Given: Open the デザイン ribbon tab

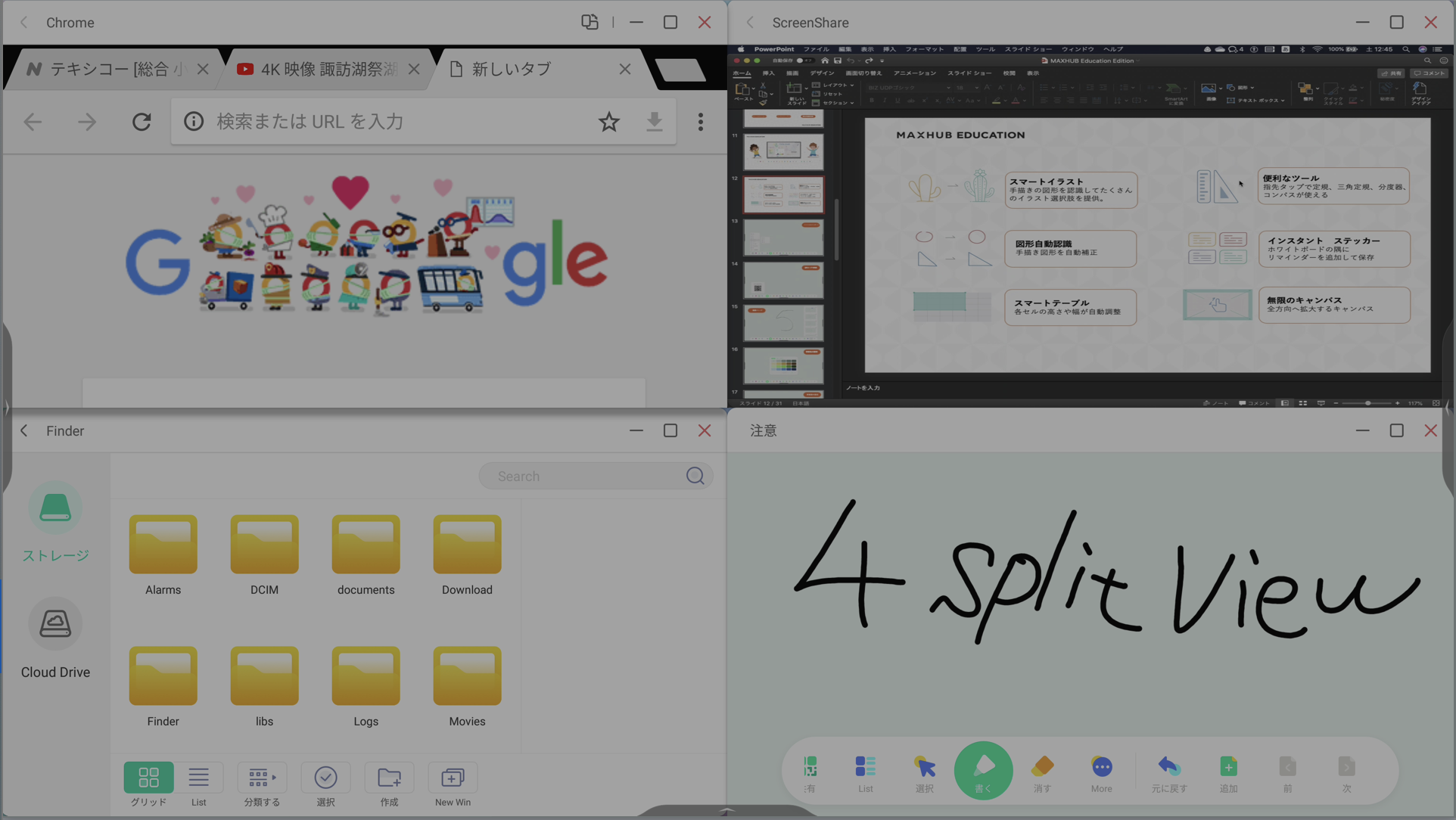Looking at the screenshot, I should pos(822,73).
